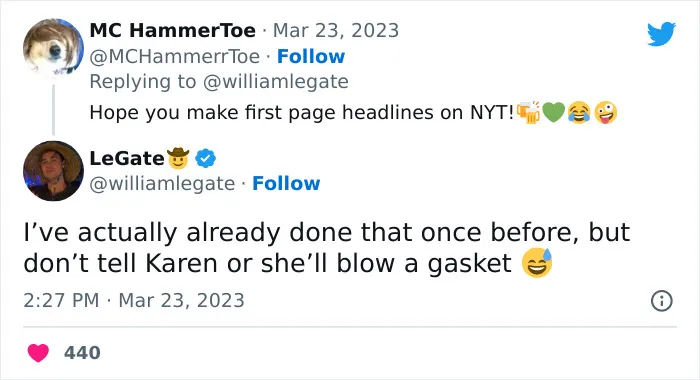This screenshot has height=380, width=700.
Task: Click the green heart emoji
Action: click(x=554, y=112)
